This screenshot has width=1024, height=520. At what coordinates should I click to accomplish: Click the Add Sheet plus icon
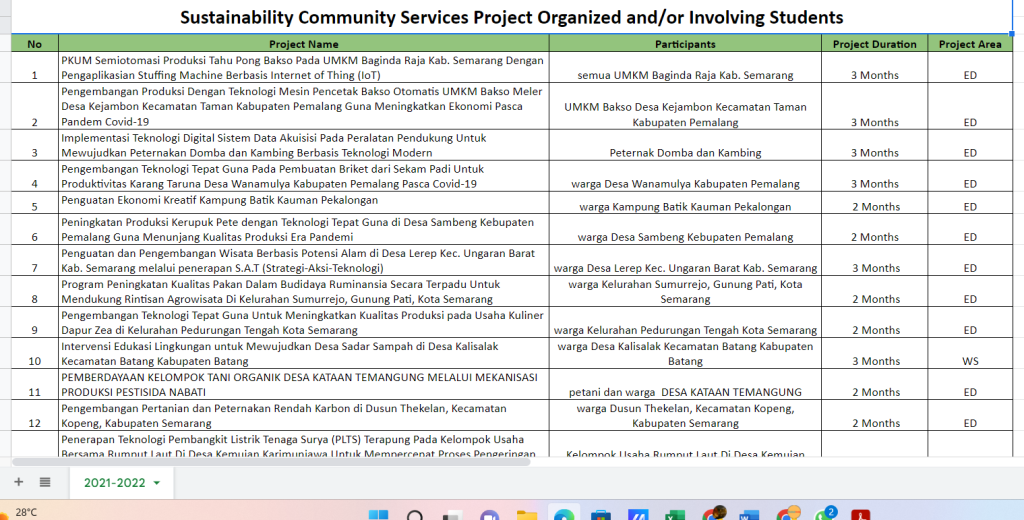click(x=18, y=482)
